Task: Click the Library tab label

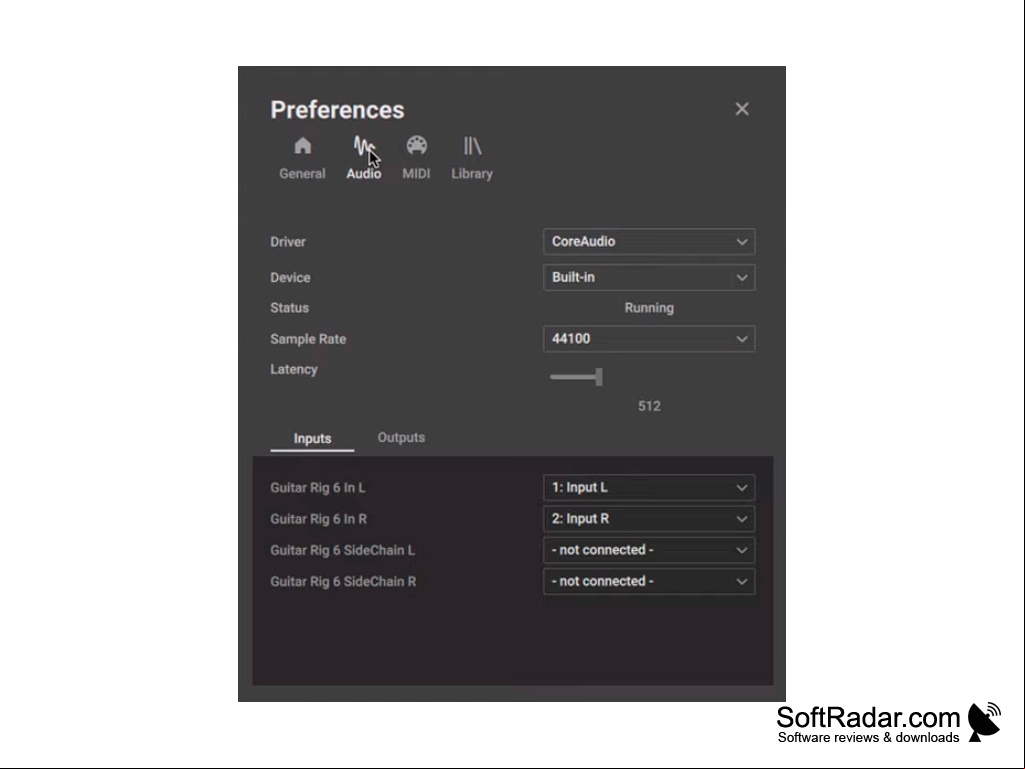Action: click(472, 174)
